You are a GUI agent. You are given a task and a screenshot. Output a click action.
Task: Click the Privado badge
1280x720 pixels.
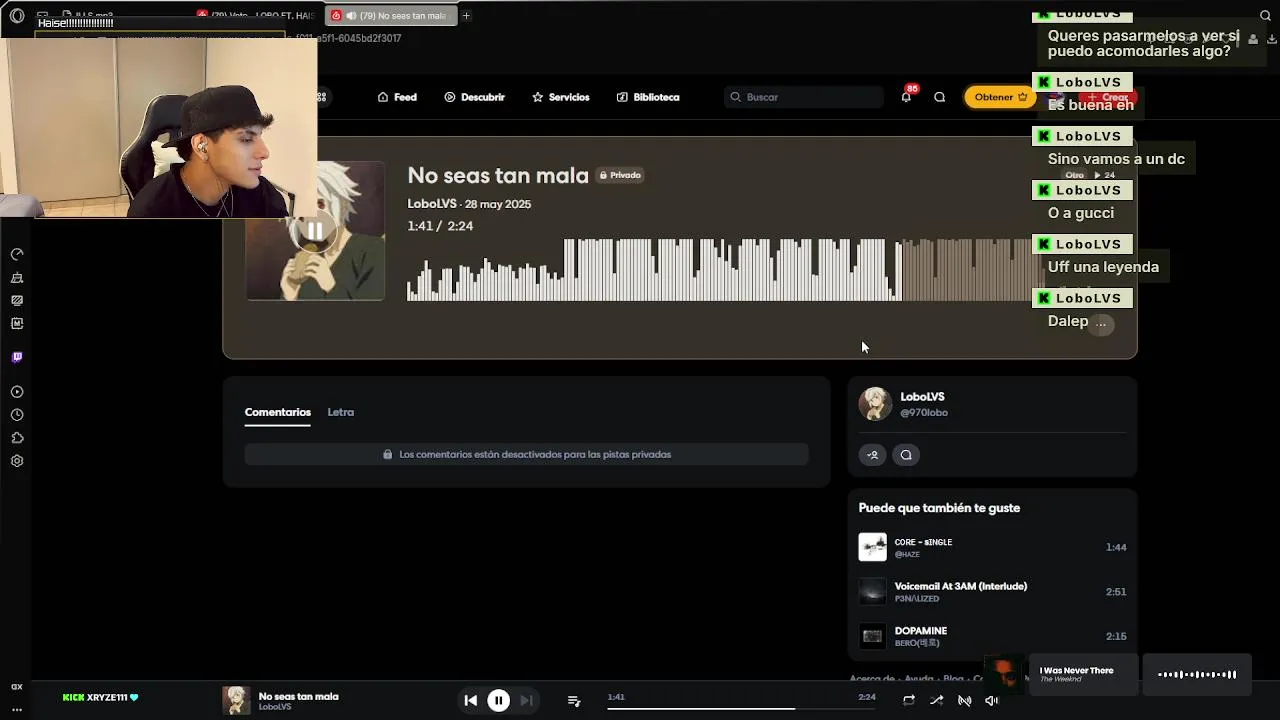620,175
